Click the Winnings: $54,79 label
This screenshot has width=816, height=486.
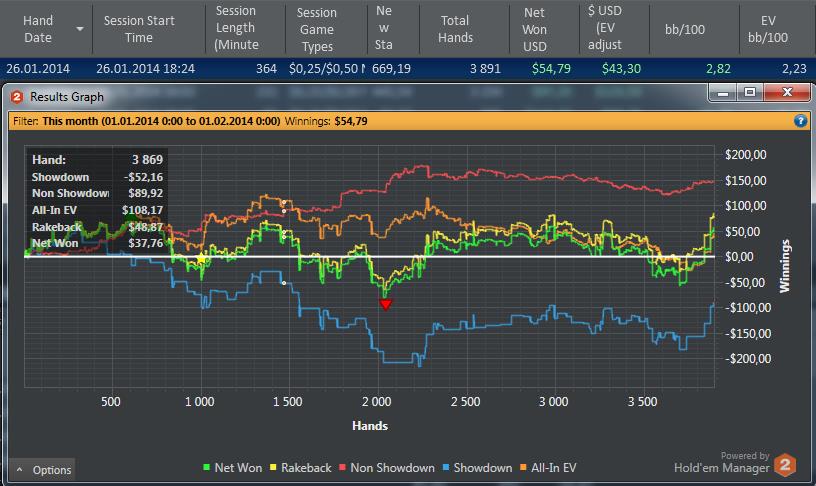[326, 121]
